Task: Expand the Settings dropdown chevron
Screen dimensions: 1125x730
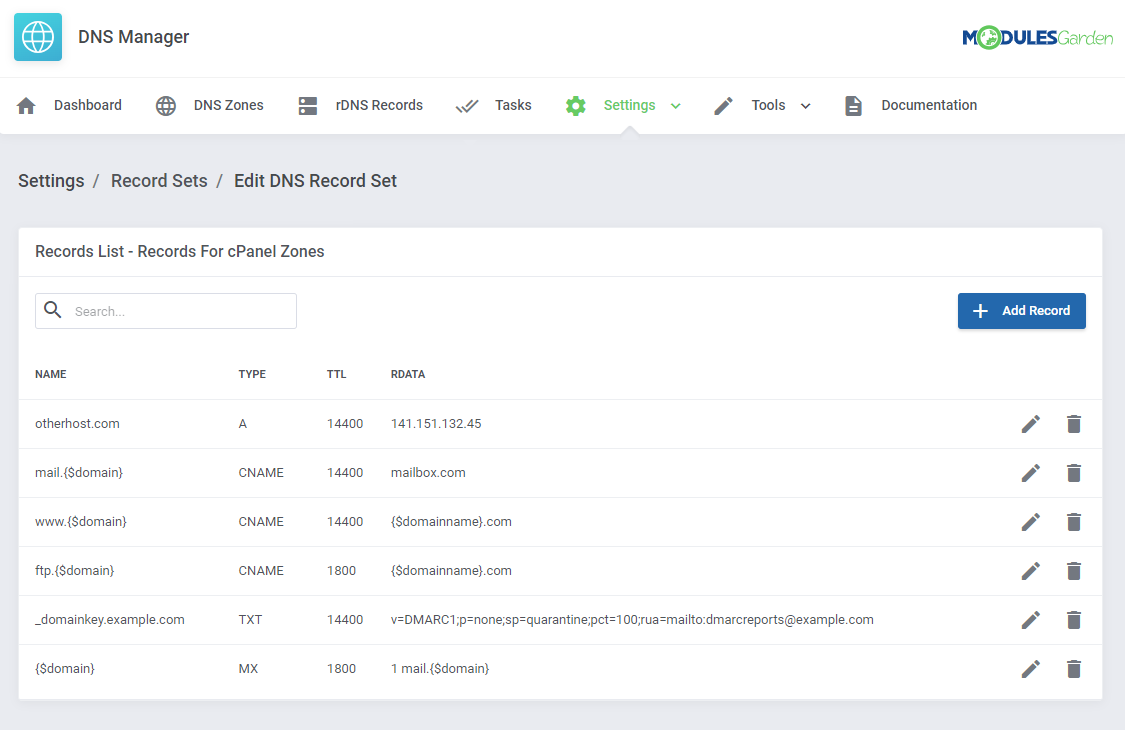Action: tap(675, 106)
